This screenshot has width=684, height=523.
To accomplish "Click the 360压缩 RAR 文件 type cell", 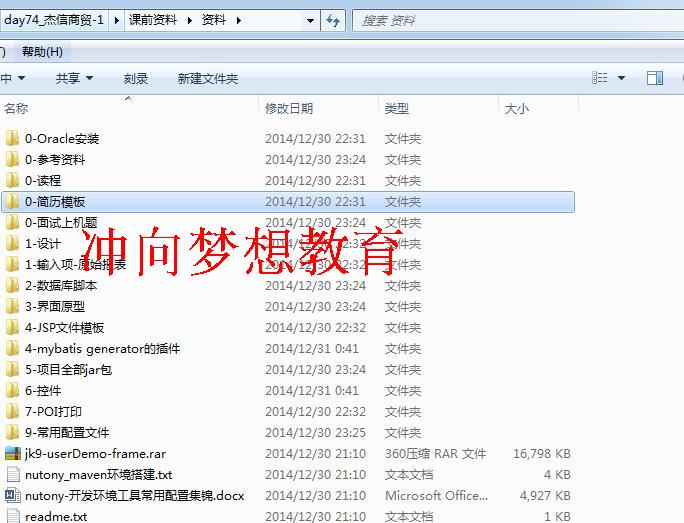I will [435, 454].
